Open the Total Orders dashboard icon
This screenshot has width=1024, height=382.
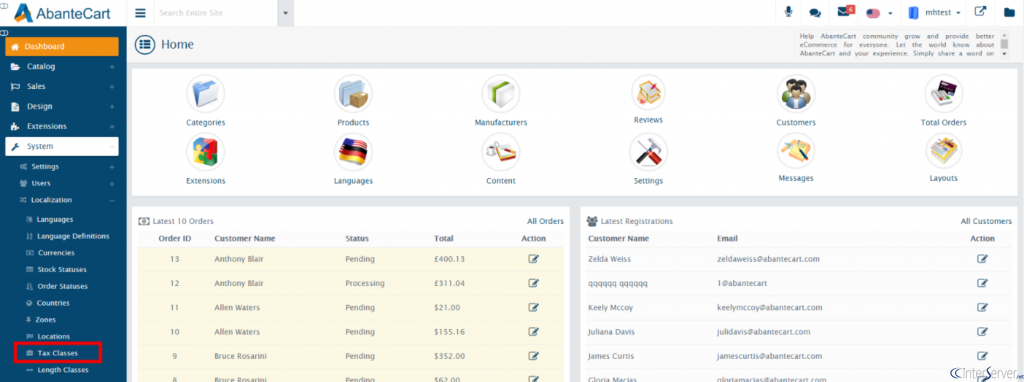[944, 93]
